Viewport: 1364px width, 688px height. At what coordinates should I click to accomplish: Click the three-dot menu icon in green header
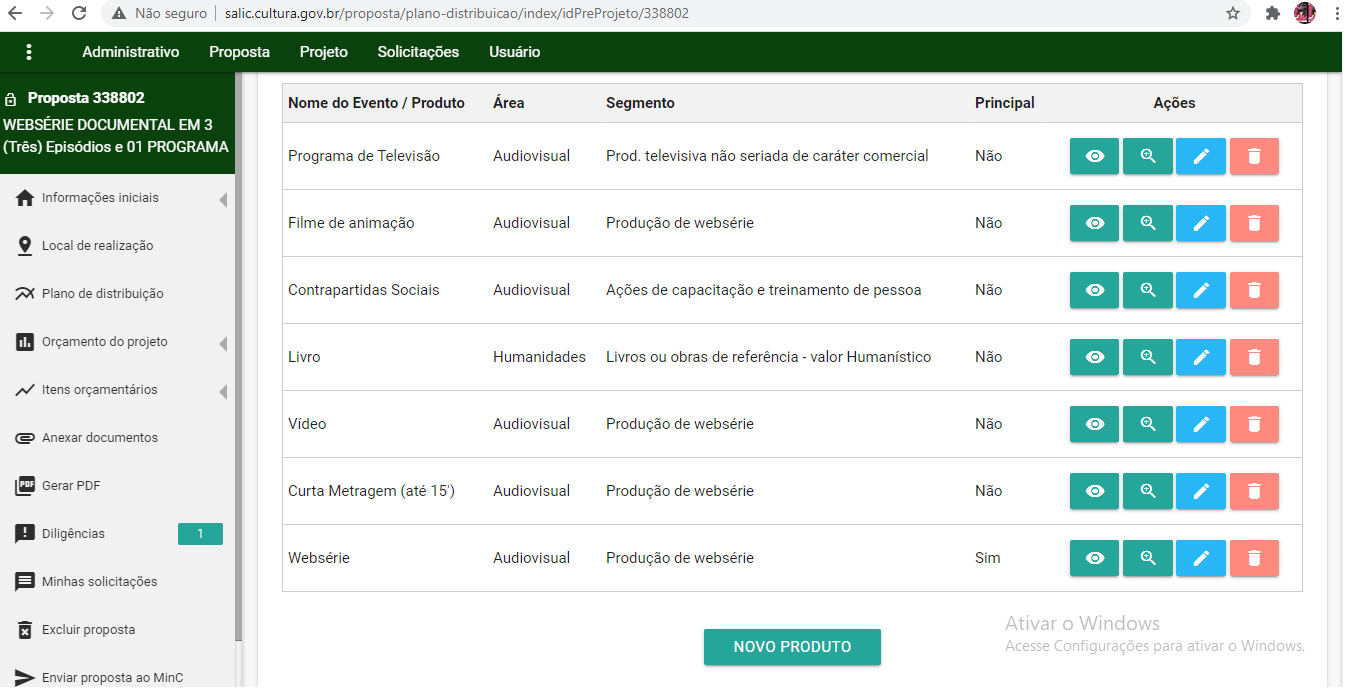click(29, 52)
